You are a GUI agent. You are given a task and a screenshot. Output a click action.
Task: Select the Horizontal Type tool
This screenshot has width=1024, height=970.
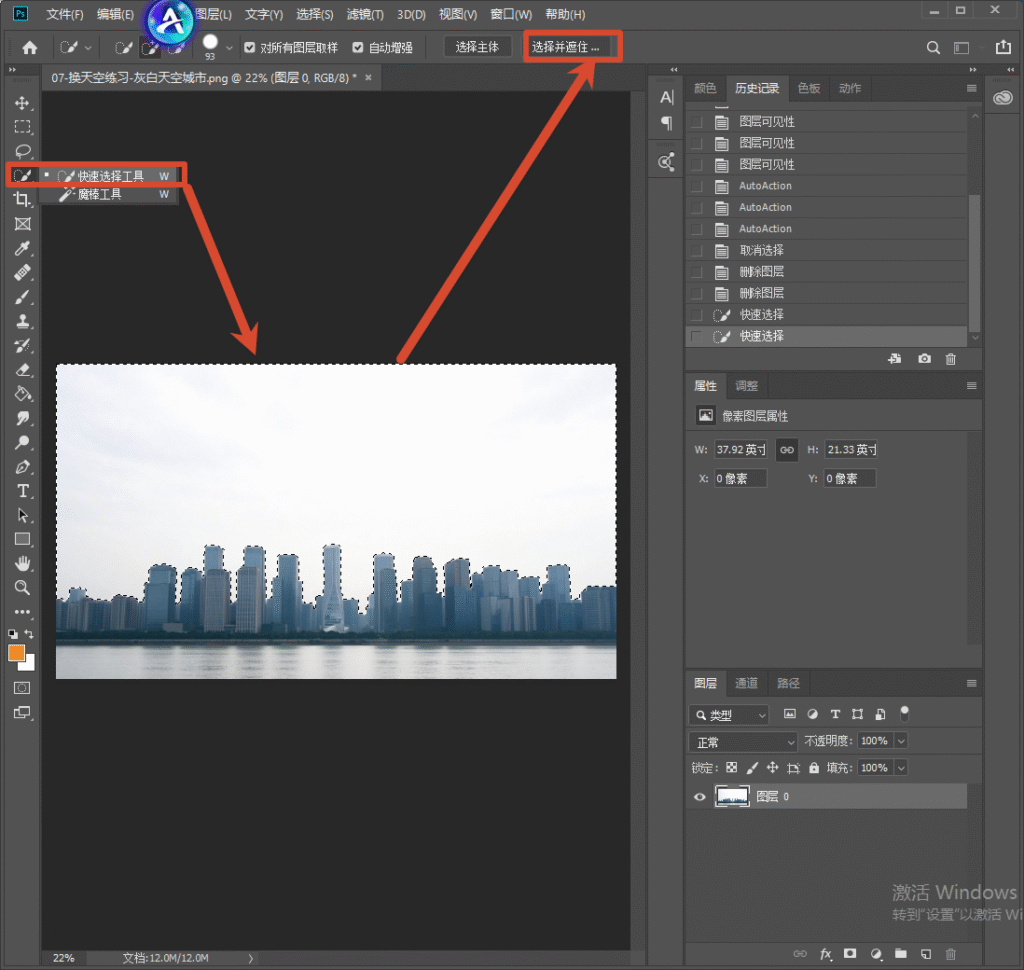22,491
